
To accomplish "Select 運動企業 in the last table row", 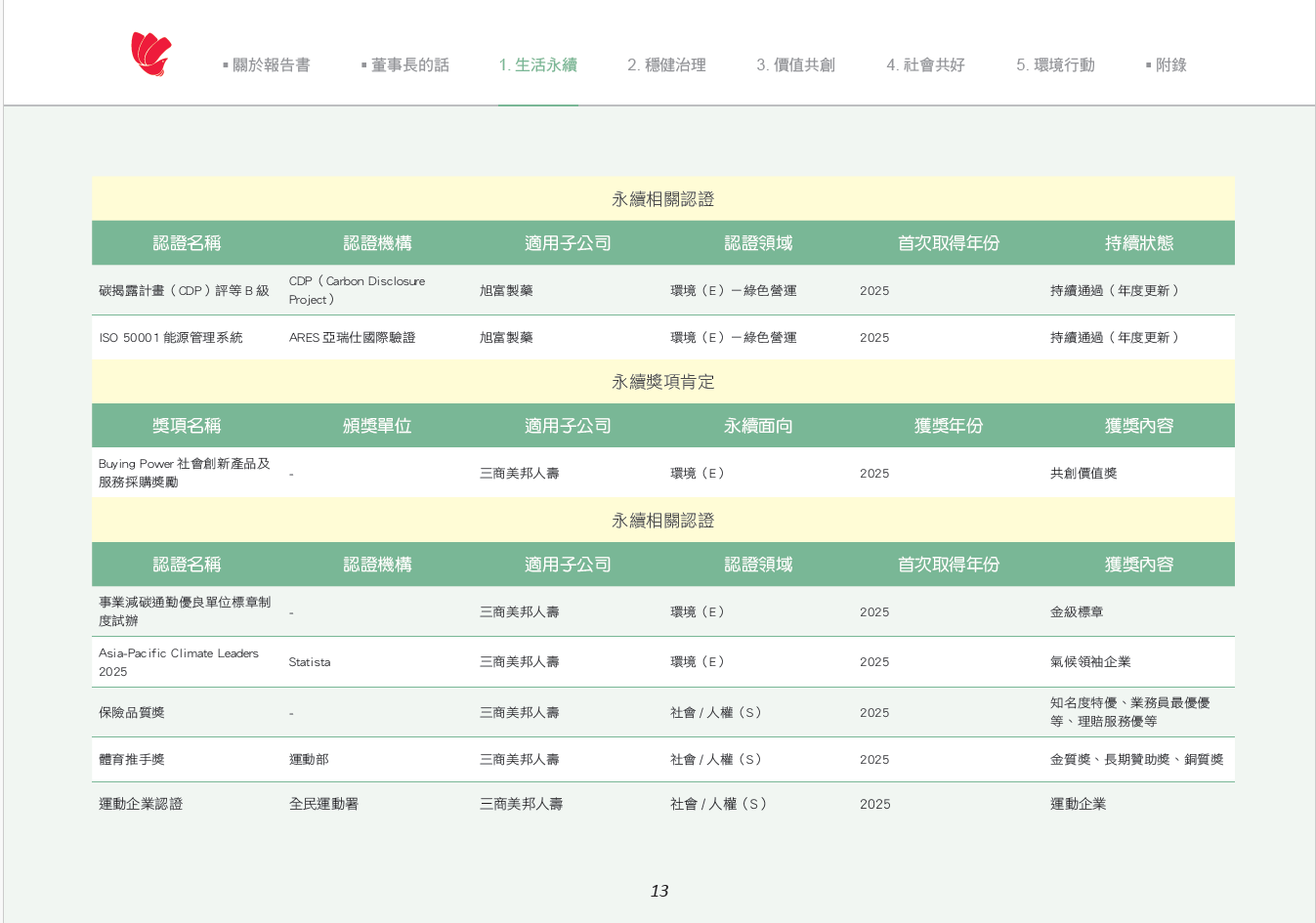I will [x=1079, y=804].
